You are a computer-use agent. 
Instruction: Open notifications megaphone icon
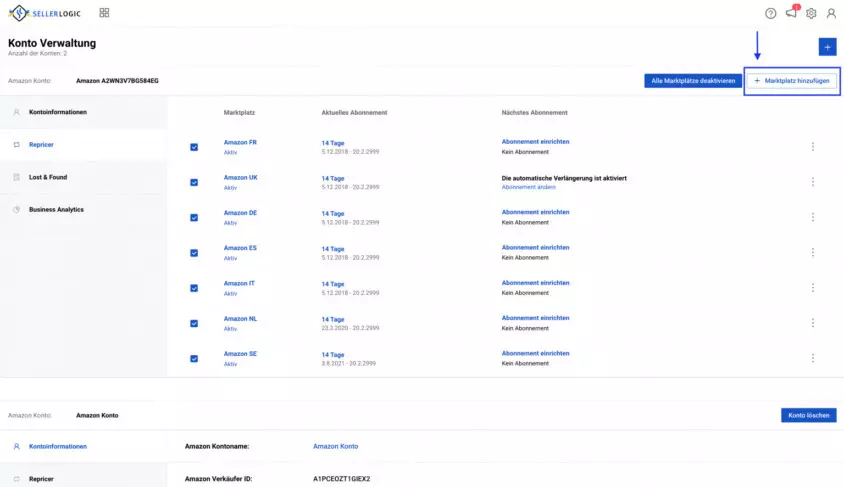[791, 13]
